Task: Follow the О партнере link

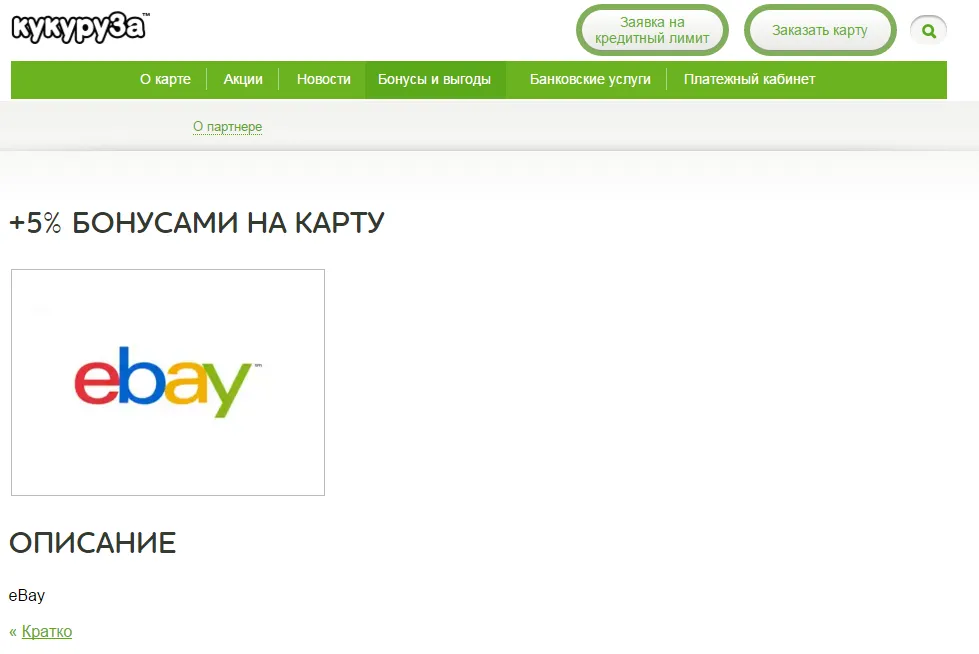Action: tap(227, 127)
